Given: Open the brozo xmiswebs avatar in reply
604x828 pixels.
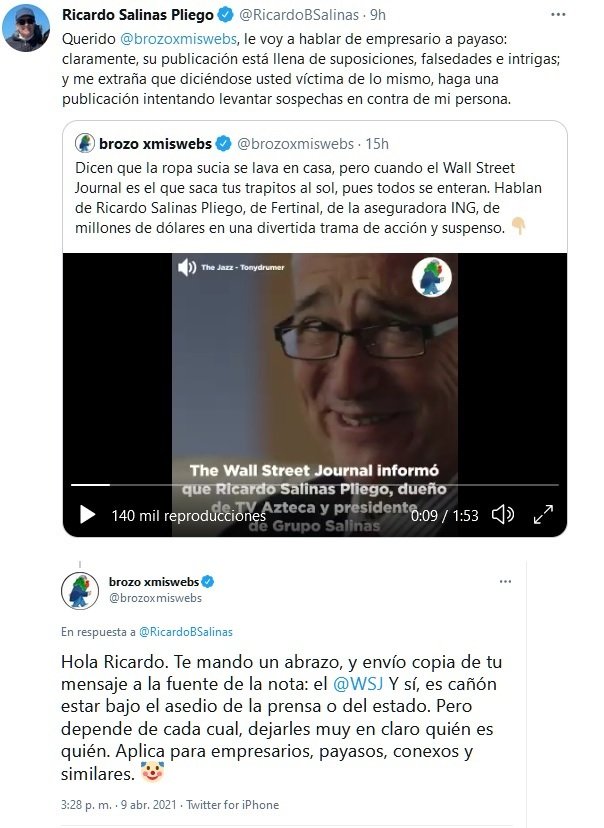Looking at the screenshot, I should coord(80,591).
